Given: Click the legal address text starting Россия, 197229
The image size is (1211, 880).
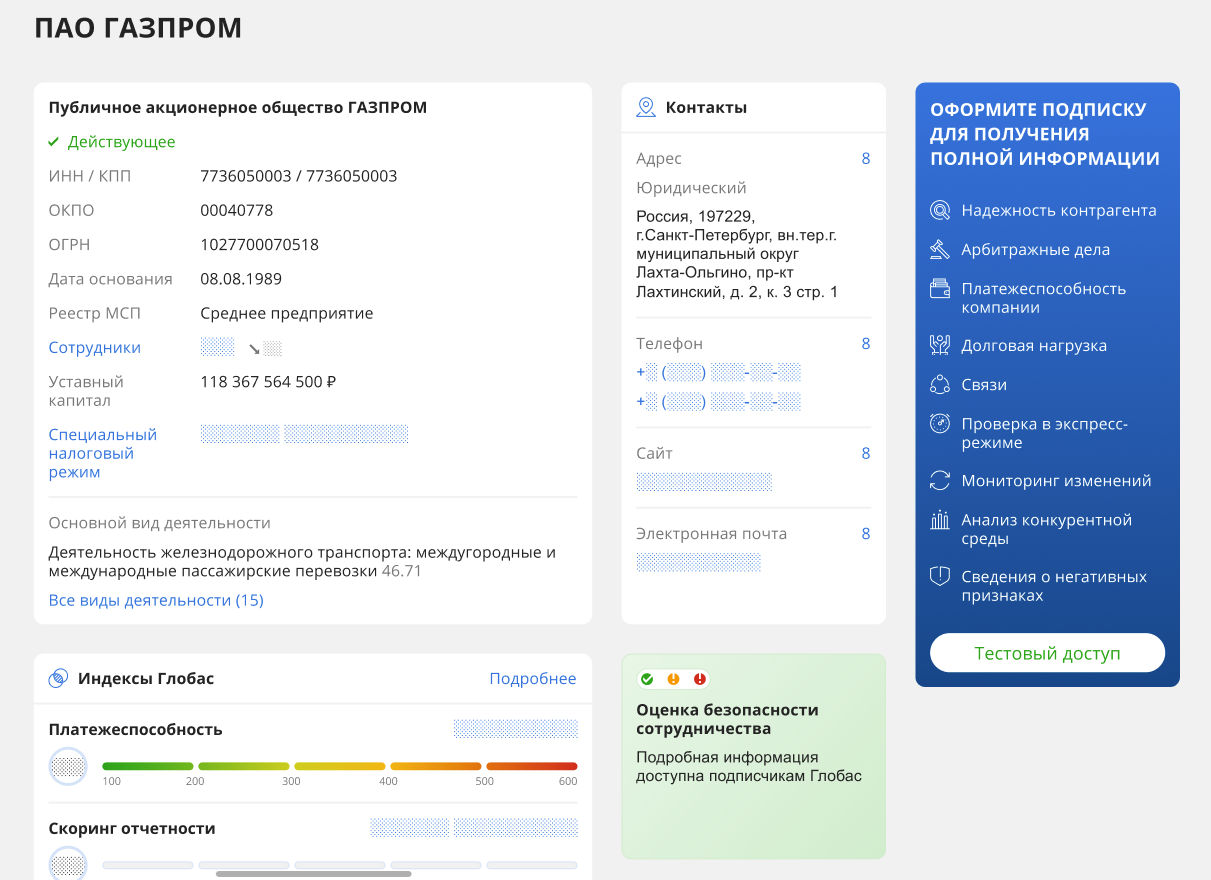Looking at the screenshot, I should (738, 254).
